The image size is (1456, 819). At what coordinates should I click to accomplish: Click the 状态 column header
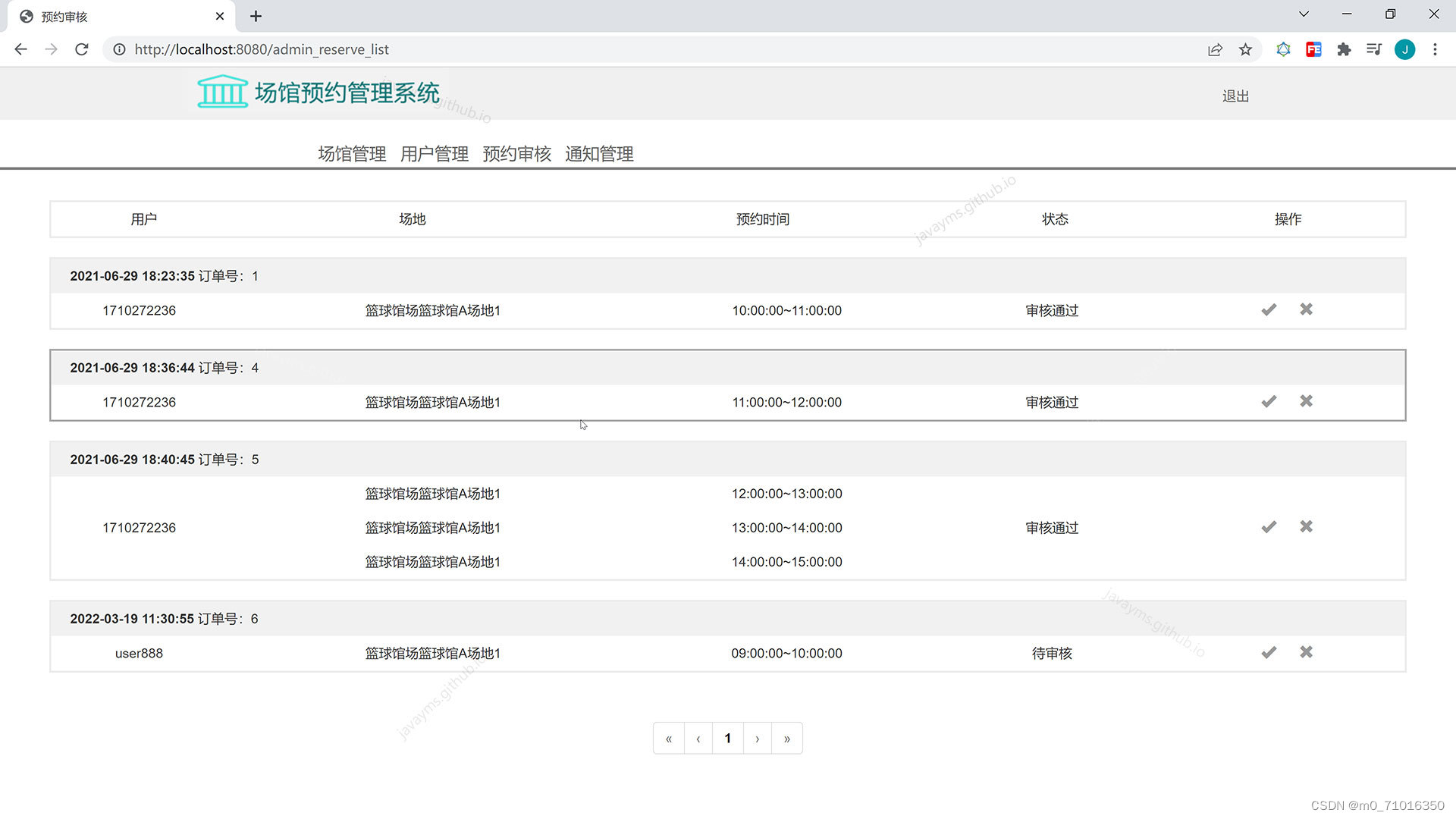(1055, 219)
